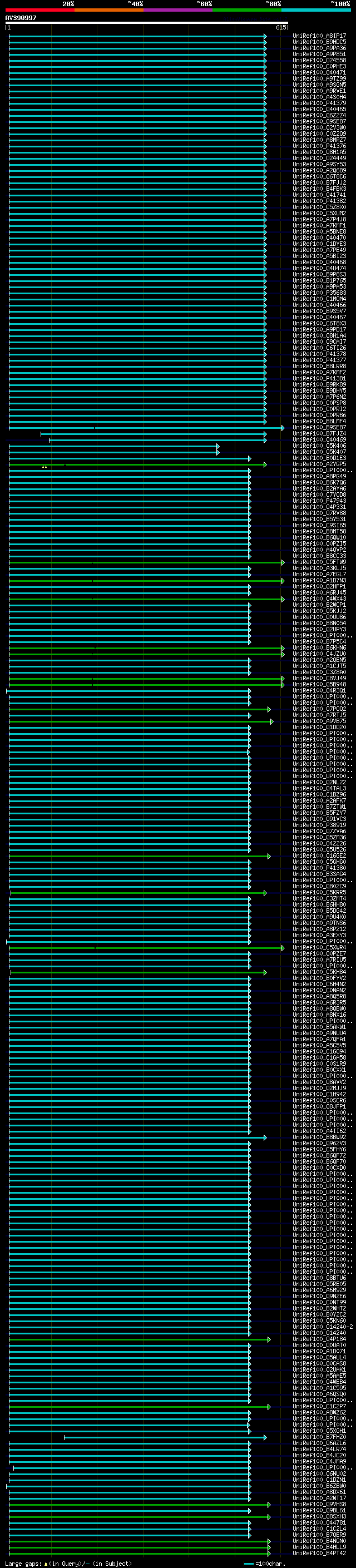Click subject label UniRef100_C5XUM2
Image resolution: width=356 pixels, height=1568 pixels.
click(x=319, y=213)
